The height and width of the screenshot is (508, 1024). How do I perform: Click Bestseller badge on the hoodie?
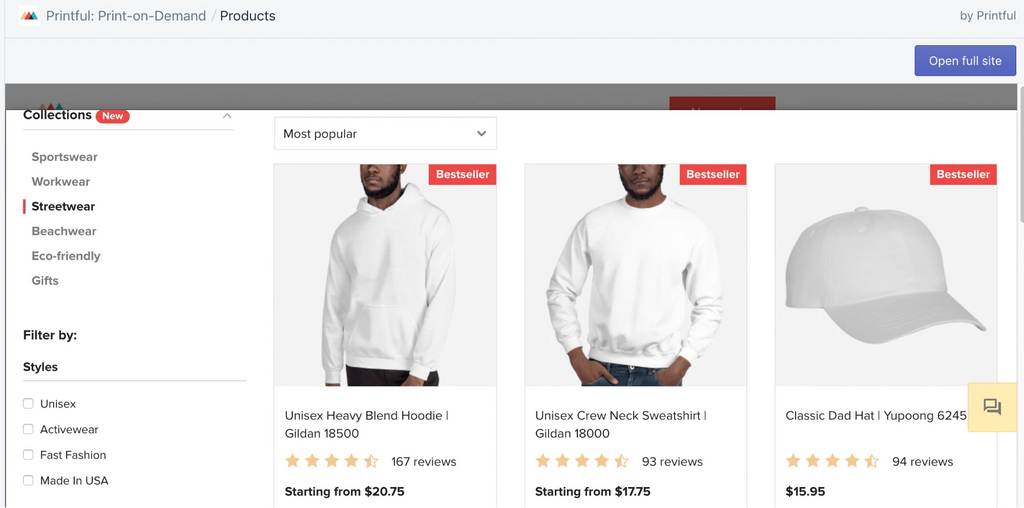coord(462,174)
